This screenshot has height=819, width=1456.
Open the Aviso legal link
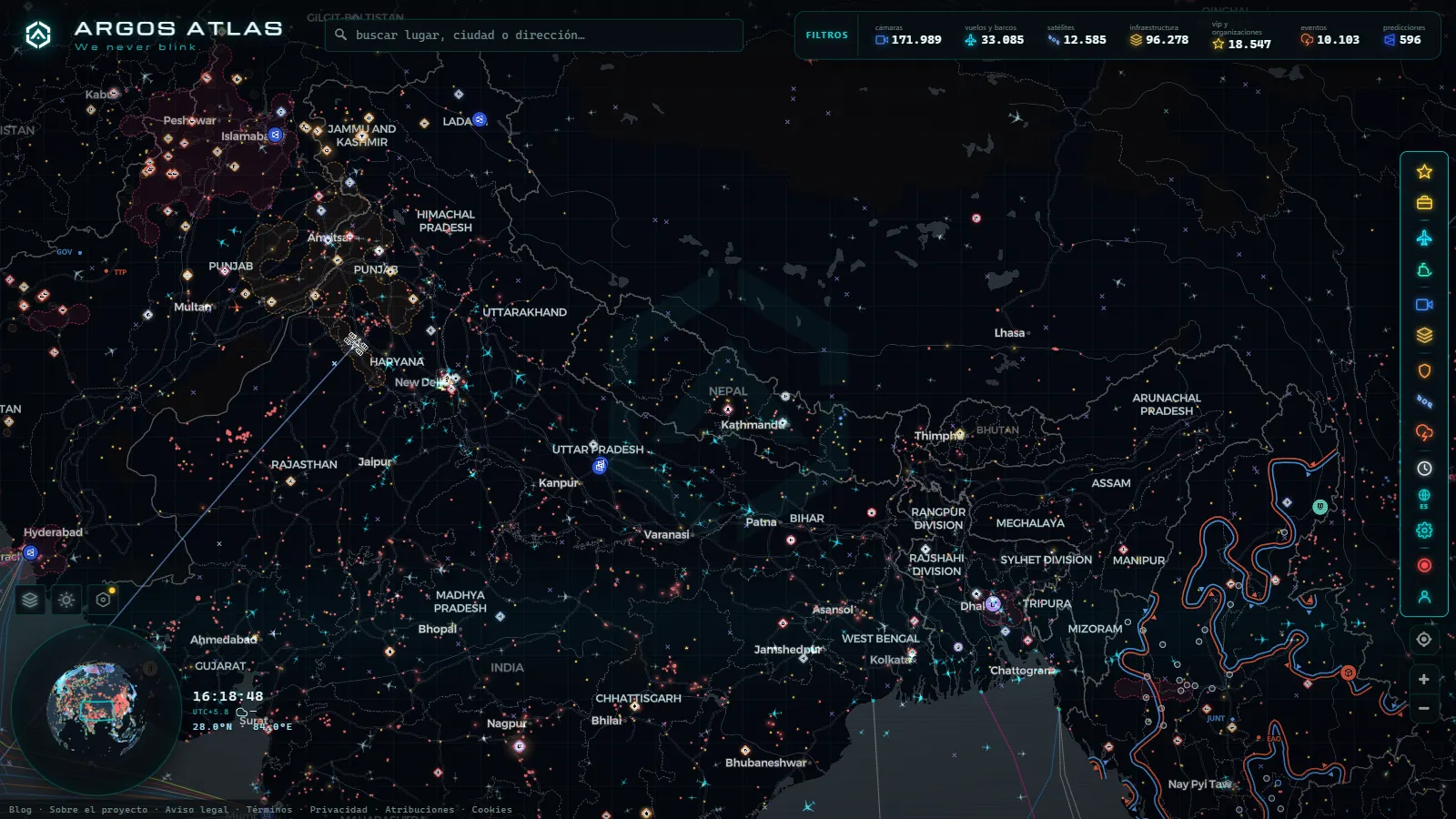(x=197, y=810)
